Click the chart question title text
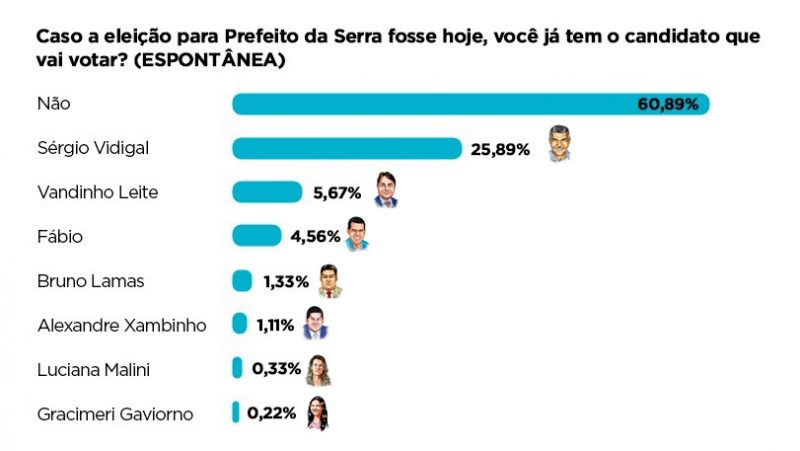 [x=398, y=48]
